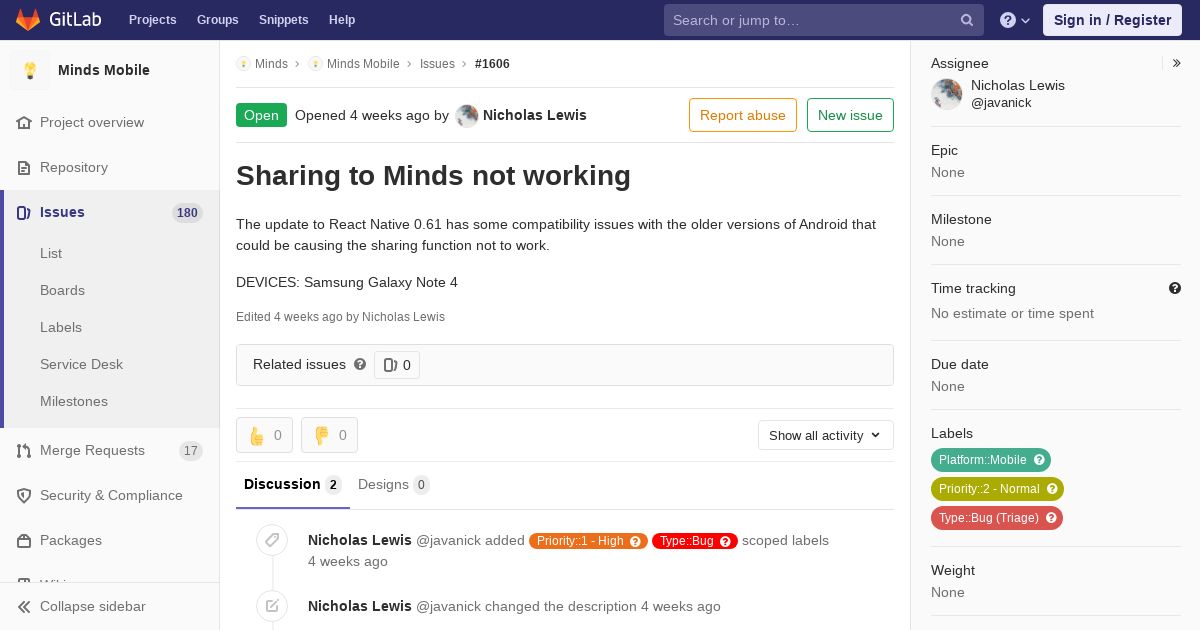Click the green Open status badge
Viewport: 1200px width, 630px height.
pos(261,115)
